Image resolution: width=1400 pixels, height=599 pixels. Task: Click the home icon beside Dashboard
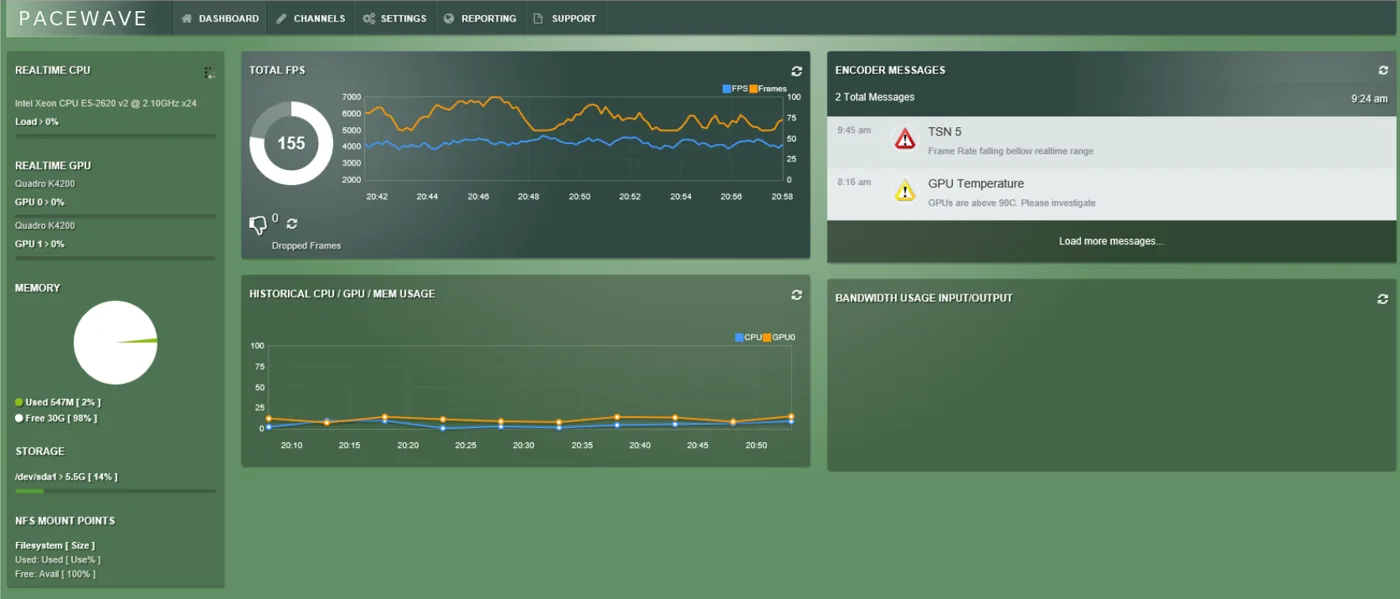pos(187,18)
